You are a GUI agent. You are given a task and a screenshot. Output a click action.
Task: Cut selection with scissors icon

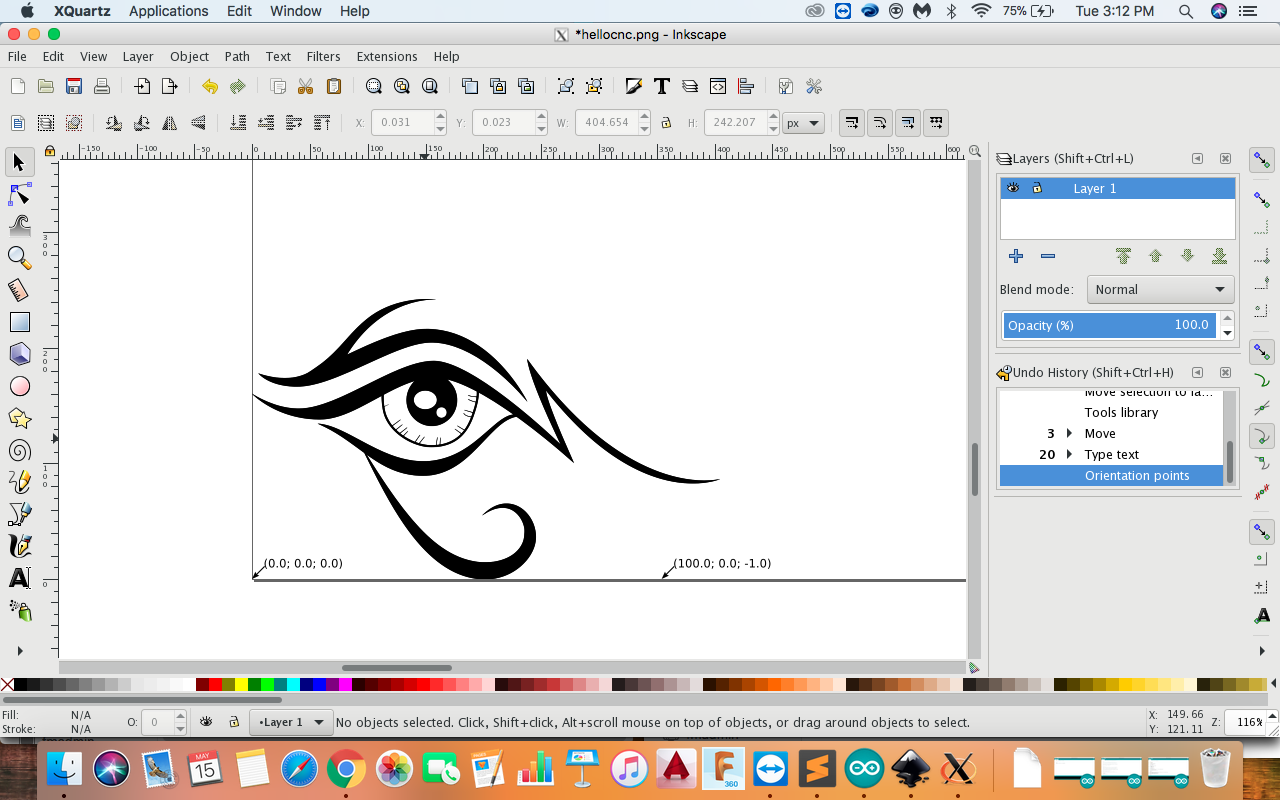pos(306,86)
